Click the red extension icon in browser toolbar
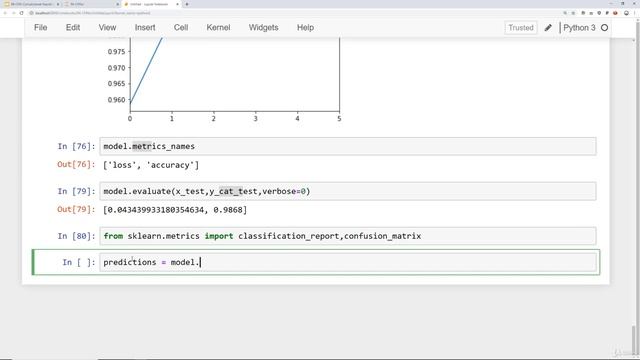The height and width of the screenshot is (360, 640). (x=616, y=13)
